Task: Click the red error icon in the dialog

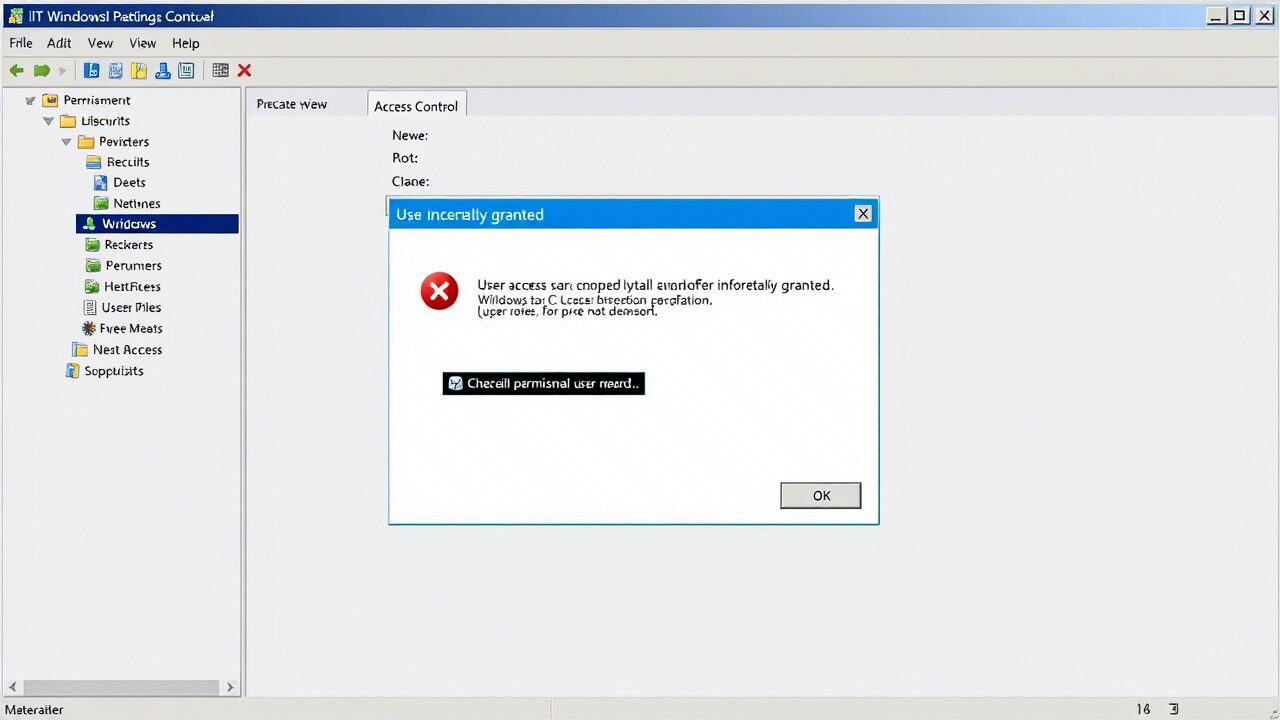Action: point(439,291)
